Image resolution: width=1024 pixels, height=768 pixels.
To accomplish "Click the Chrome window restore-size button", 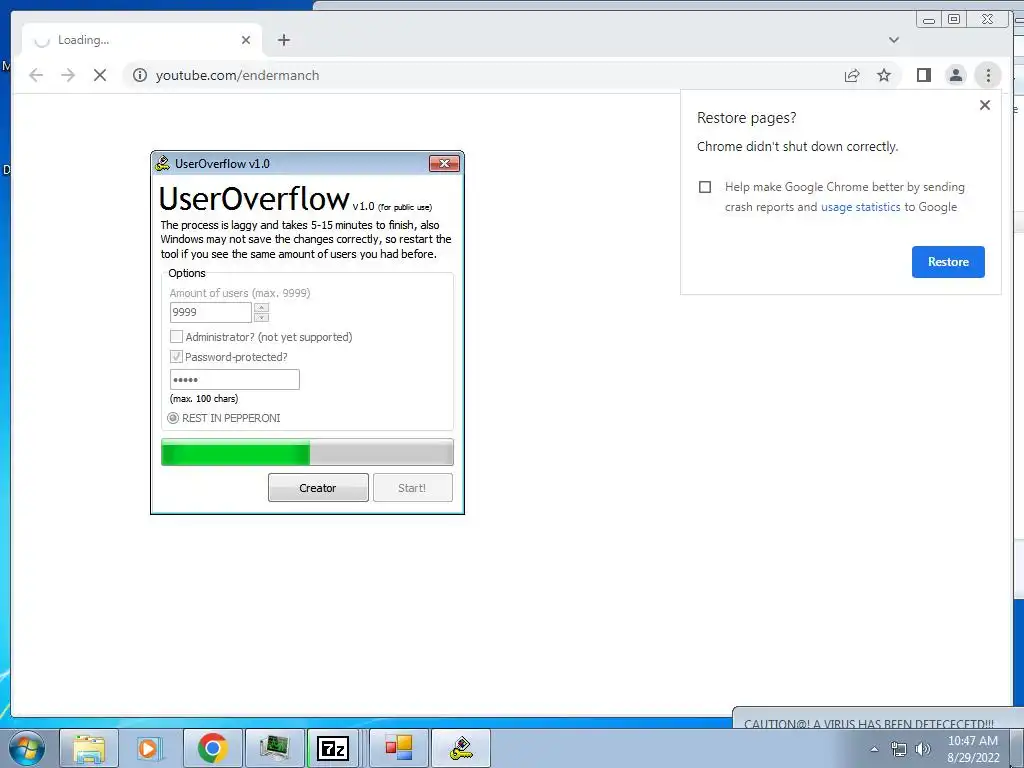I will click(953, 20).
